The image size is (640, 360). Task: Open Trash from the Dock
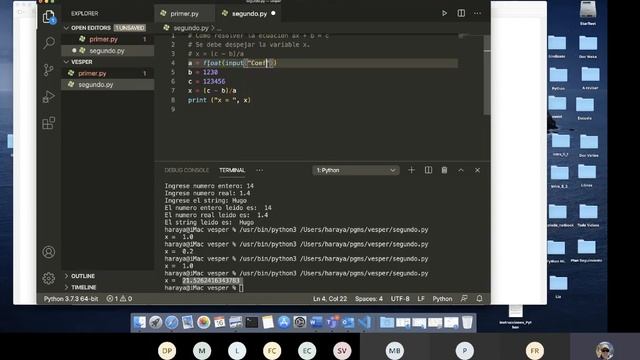[x=467, y=322]
